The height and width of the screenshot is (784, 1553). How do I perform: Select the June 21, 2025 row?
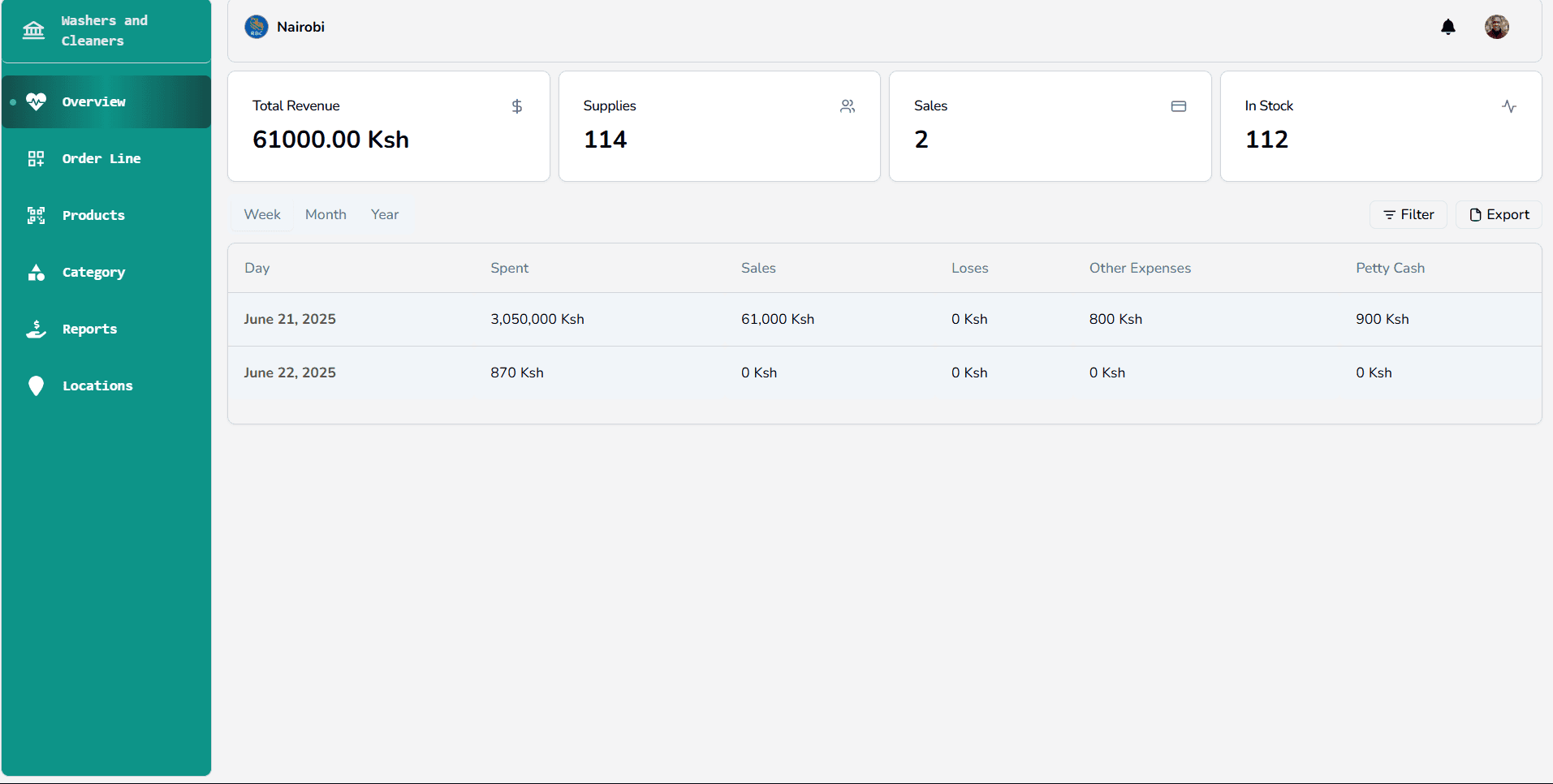[x=885, y=319]
